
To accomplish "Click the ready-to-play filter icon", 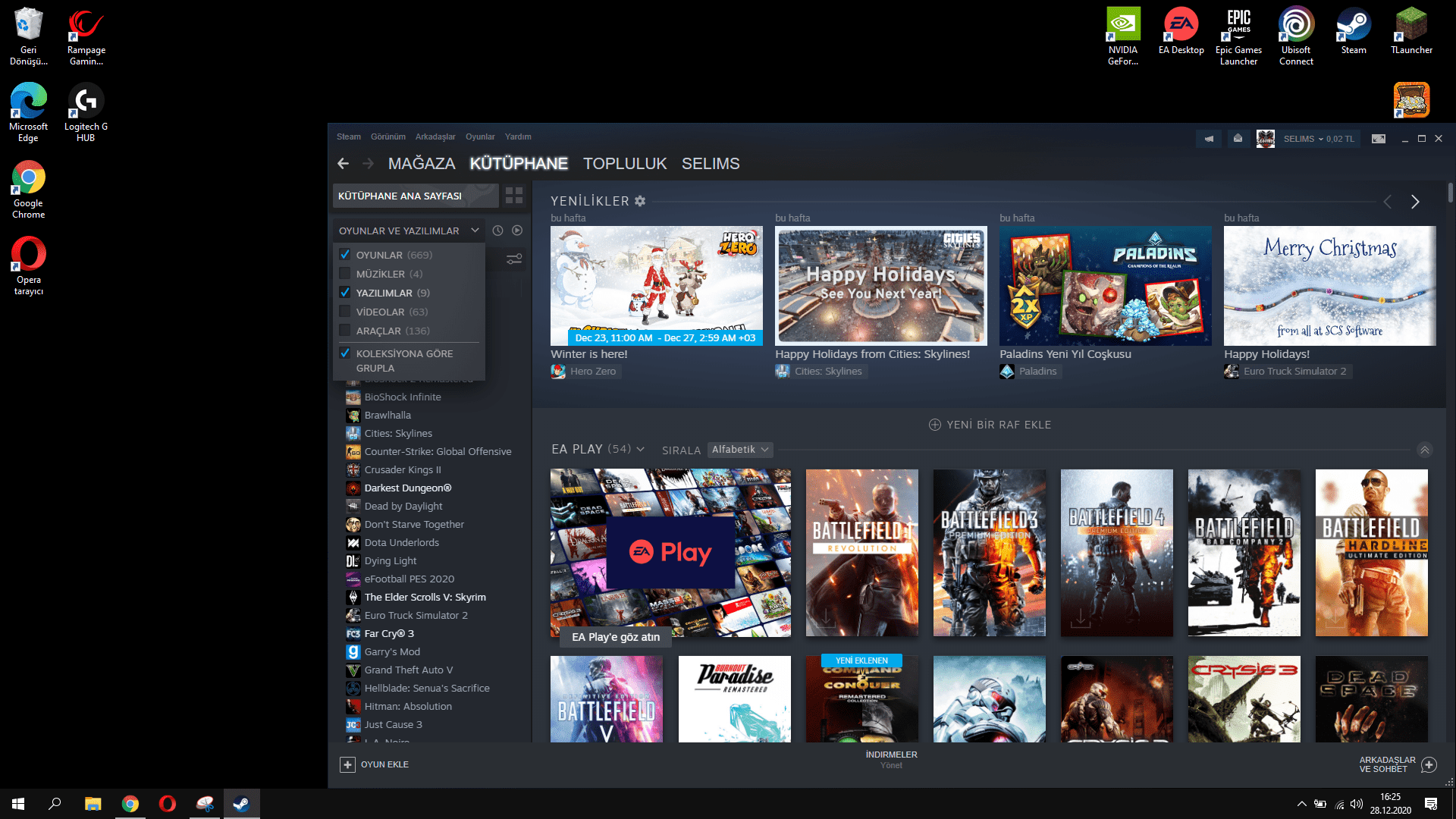I will (517, 231).
